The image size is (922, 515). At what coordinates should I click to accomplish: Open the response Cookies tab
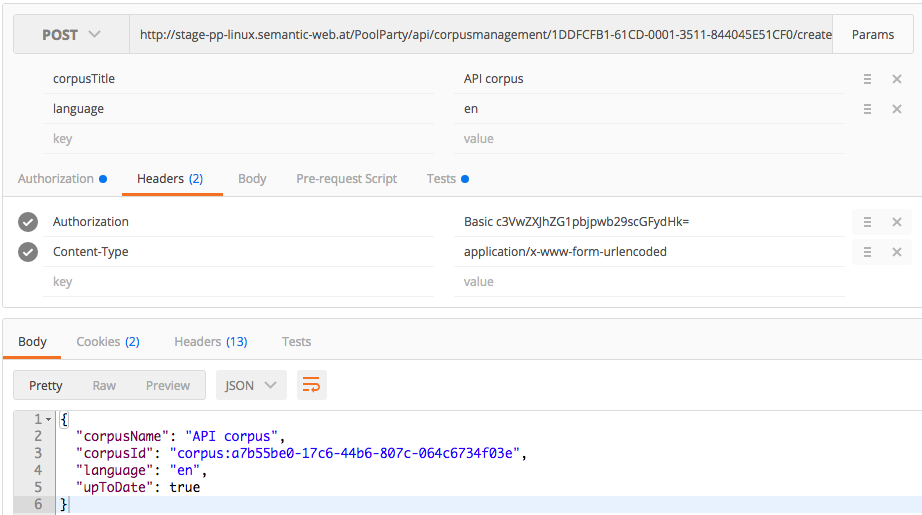107,342
